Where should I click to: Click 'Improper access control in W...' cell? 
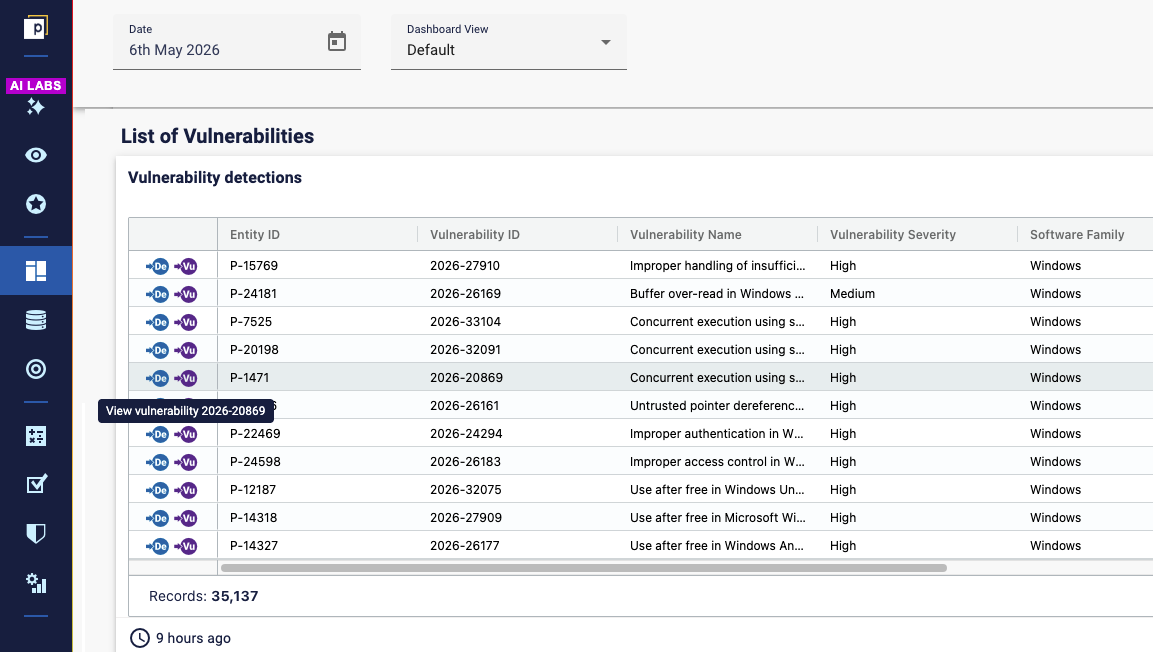click(x=717, y=461)
